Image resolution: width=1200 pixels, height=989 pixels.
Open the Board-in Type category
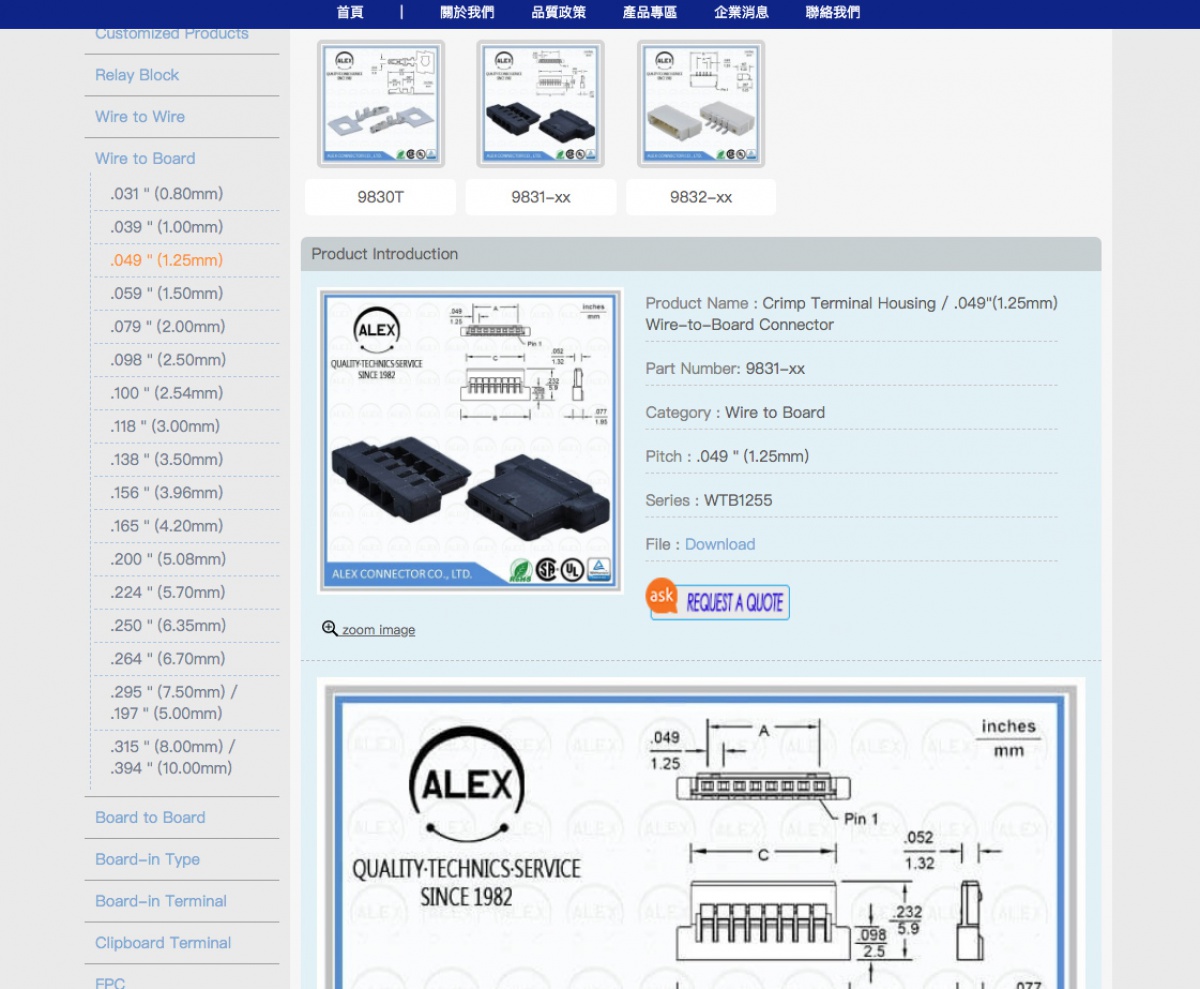(147, 860)
